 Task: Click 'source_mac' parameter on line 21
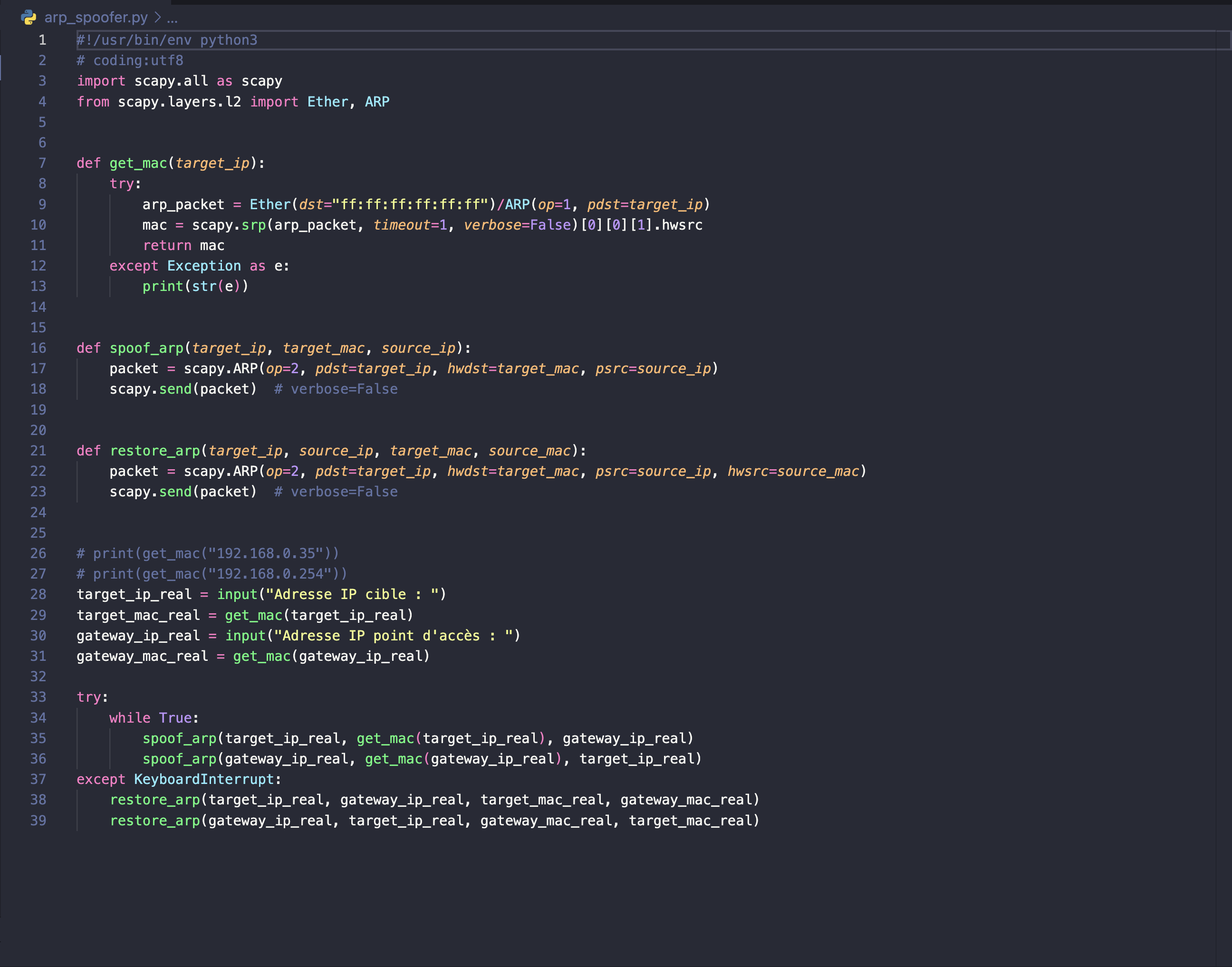coord(529,451)
